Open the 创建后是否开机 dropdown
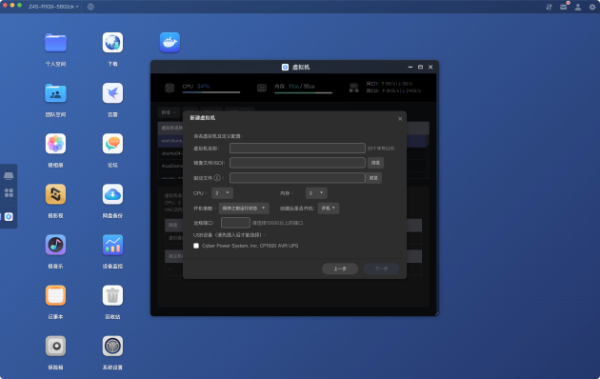 coord(328,208)
